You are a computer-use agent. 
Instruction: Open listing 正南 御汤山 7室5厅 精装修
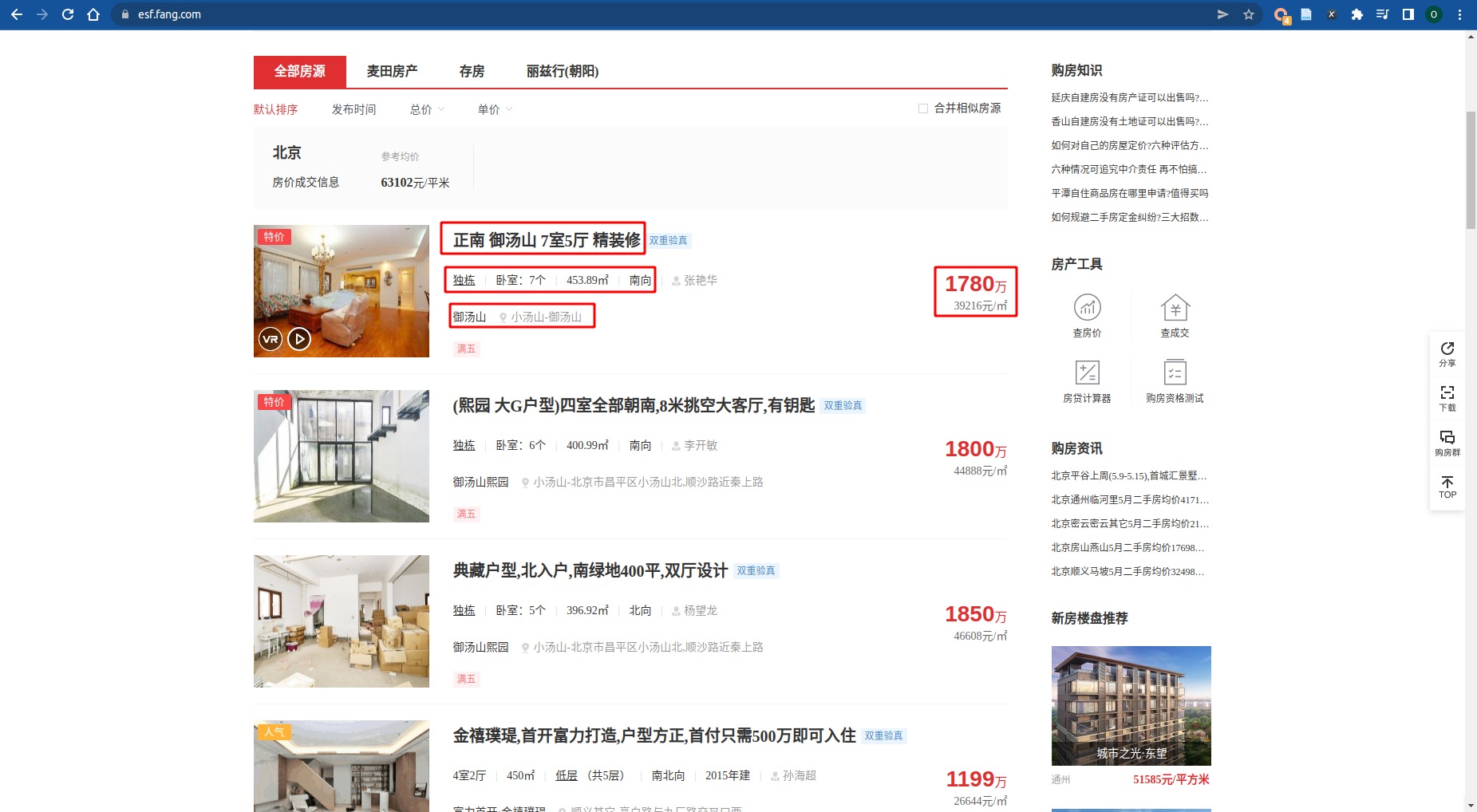tap(547, 240)
